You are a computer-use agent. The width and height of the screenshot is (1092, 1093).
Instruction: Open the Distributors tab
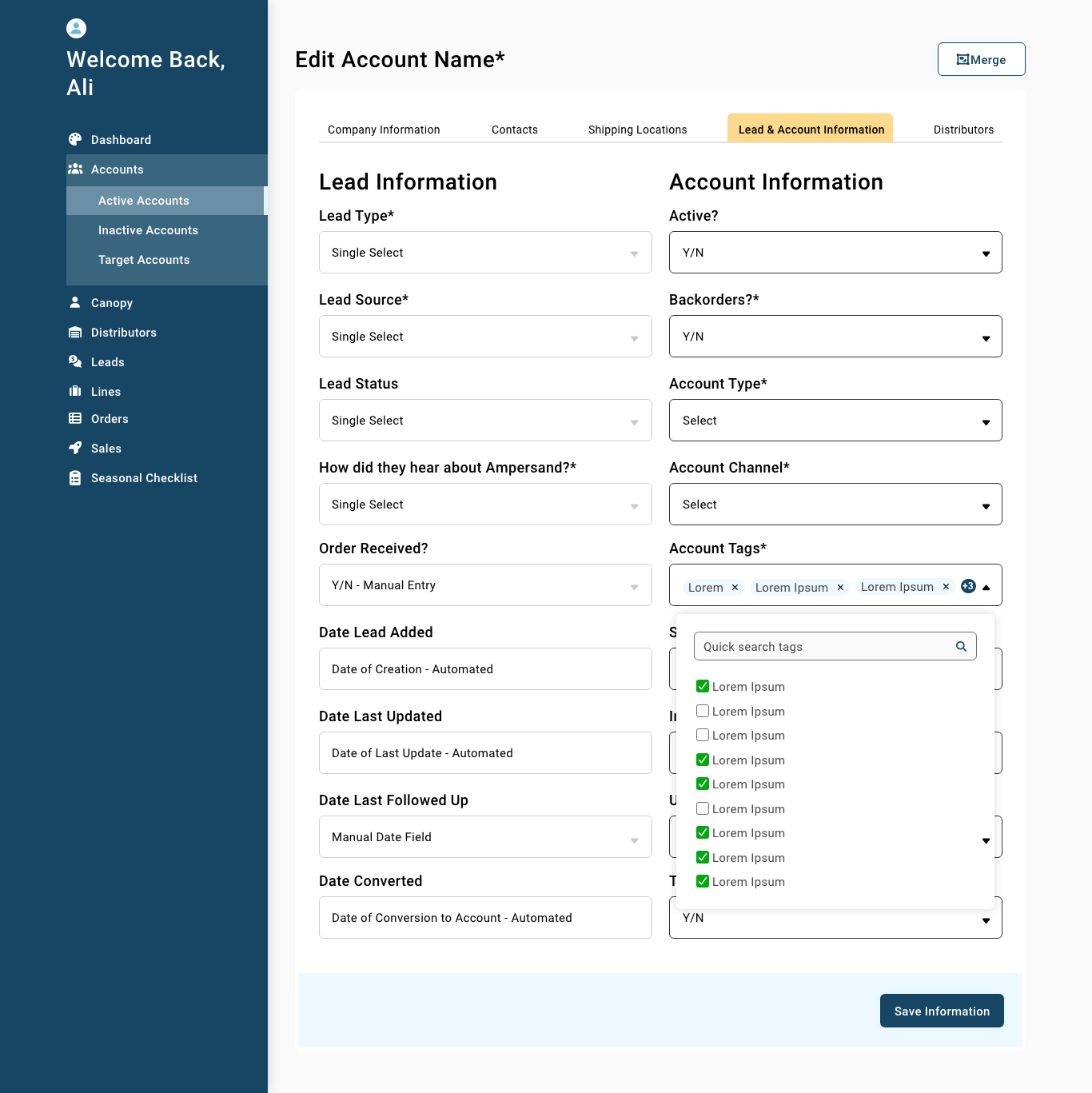962,130
